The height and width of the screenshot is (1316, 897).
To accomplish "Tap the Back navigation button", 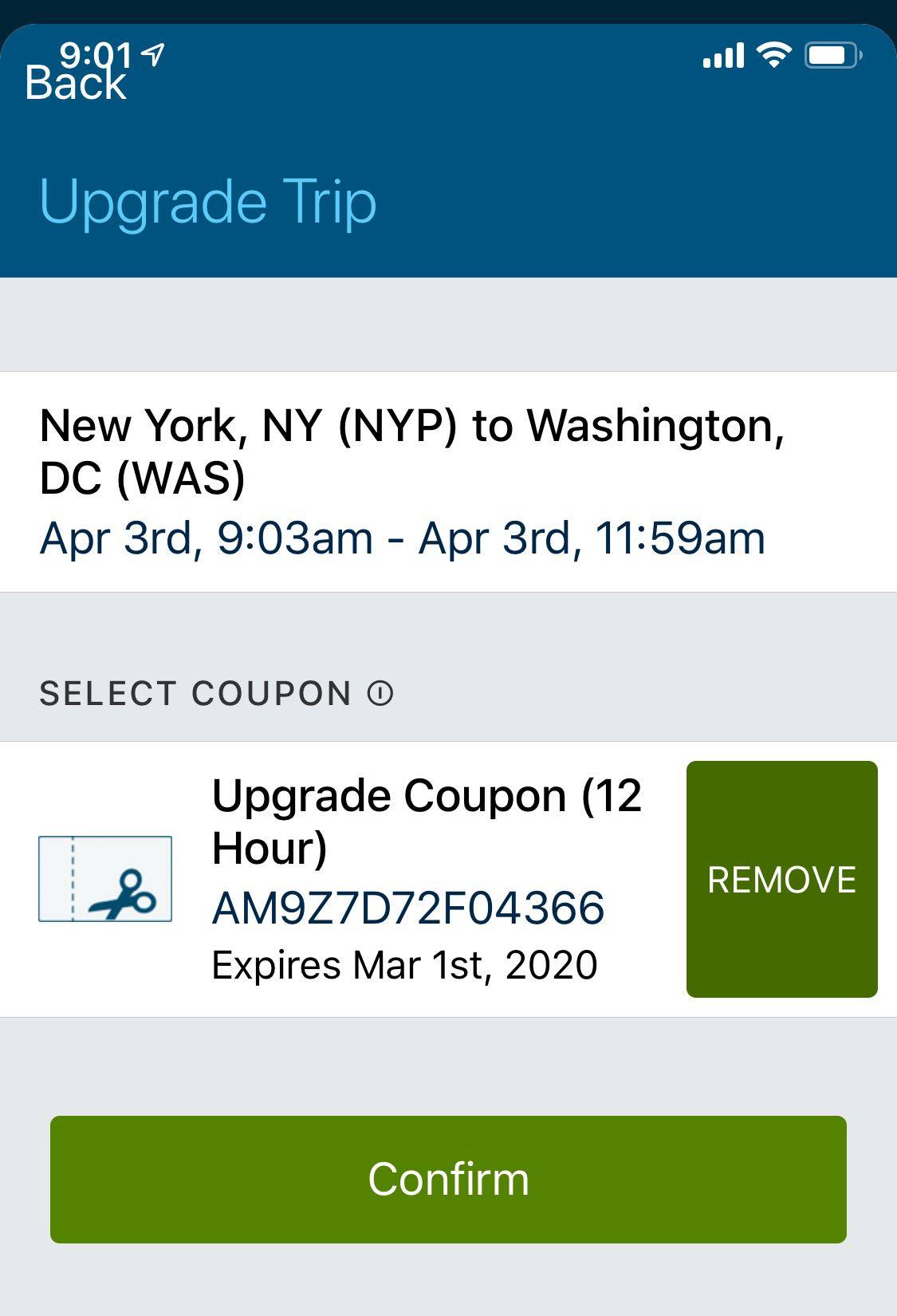I will point(75,84).
